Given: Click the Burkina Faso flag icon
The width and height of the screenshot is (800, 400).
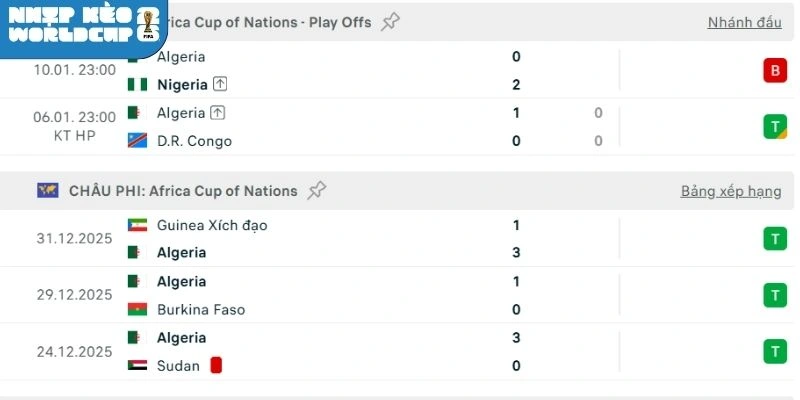Looking at the screenshot, I should [138, 310].
